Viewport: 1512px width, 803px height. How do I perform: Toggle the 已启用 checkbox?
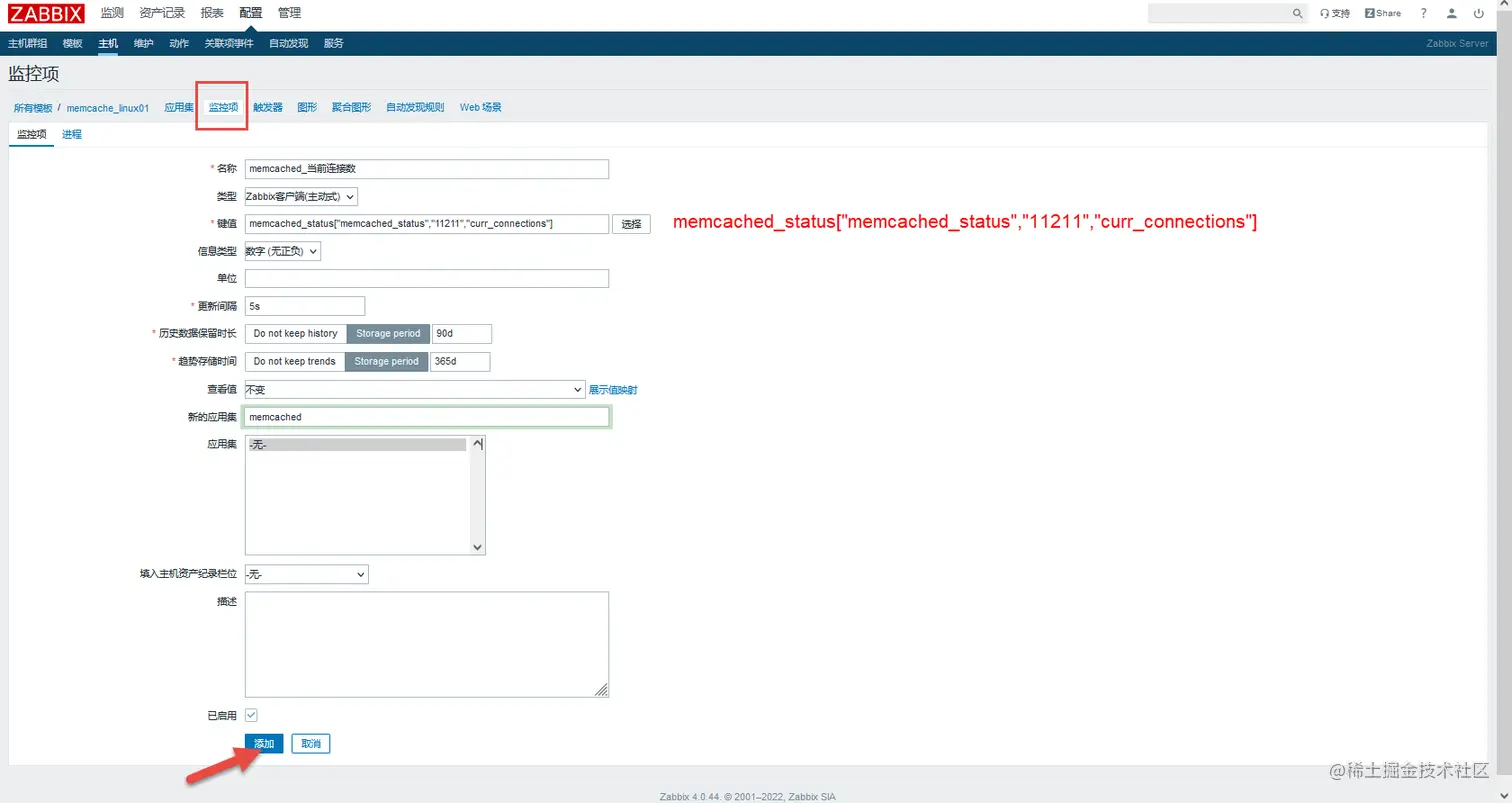pyautogui.click(x=251, y=715)
